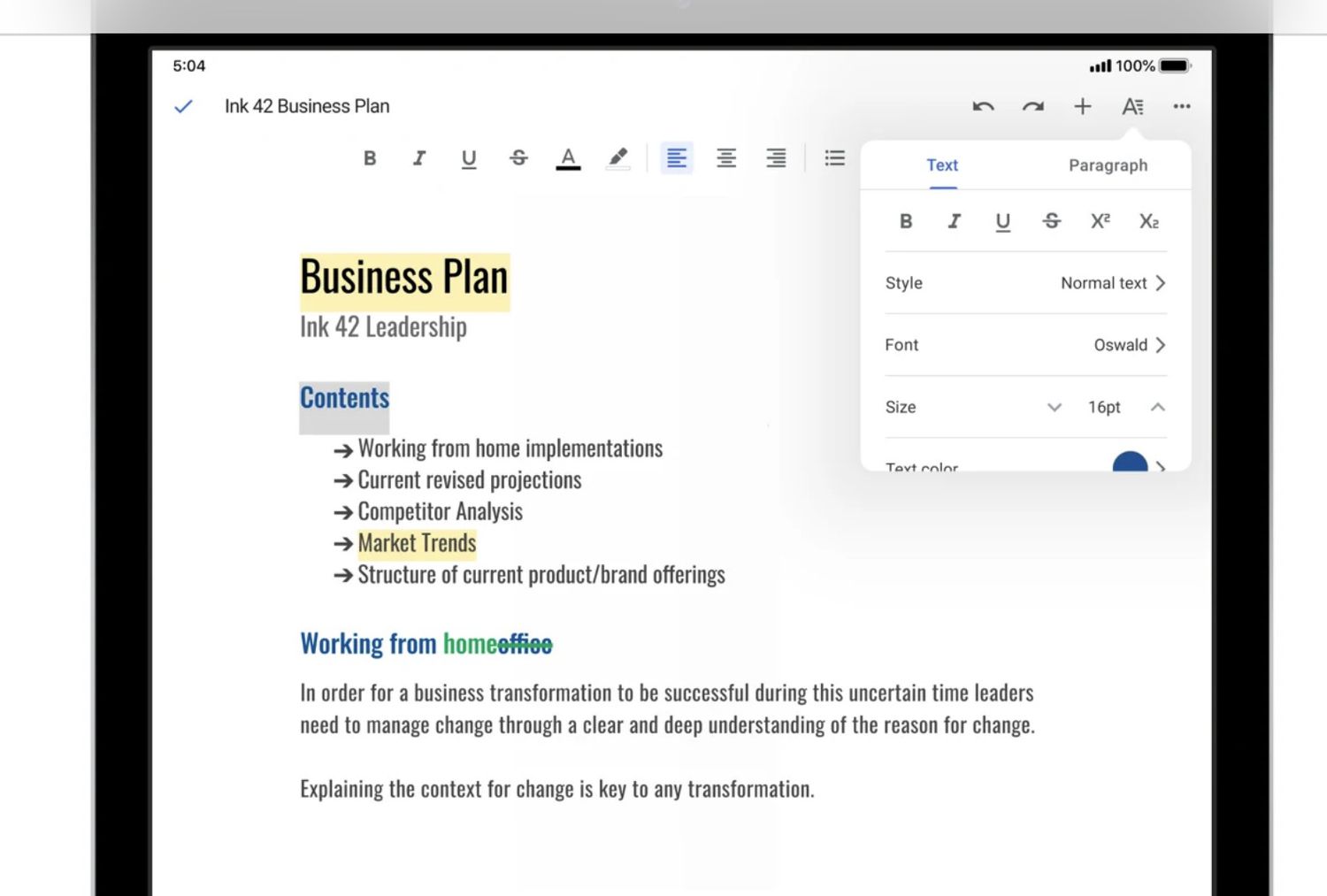Apply superscript formatting
1327x896 pixels.
pyautogui.click(x=1100, y=221)
